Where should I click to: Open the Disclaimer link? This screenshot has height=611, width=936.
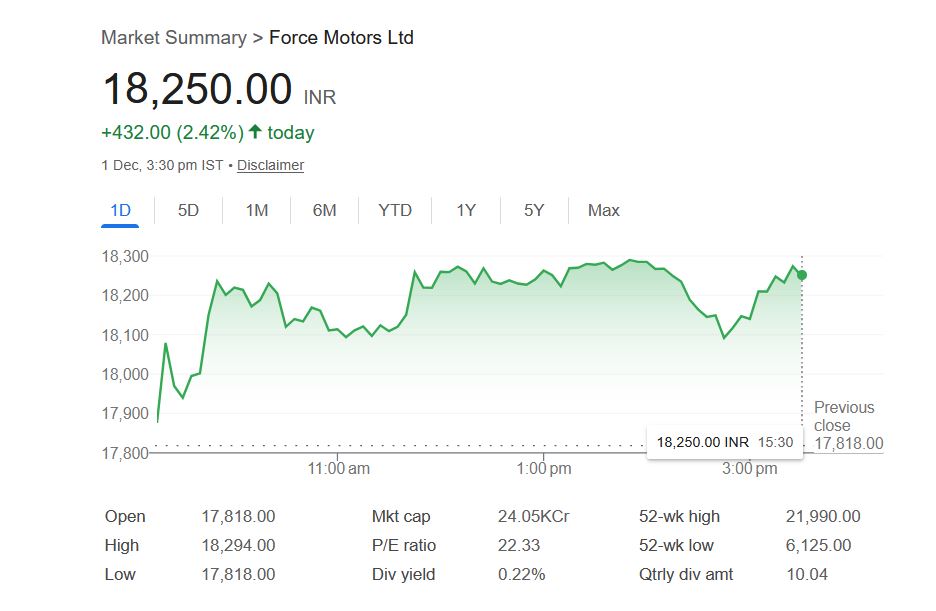[270, 165]
